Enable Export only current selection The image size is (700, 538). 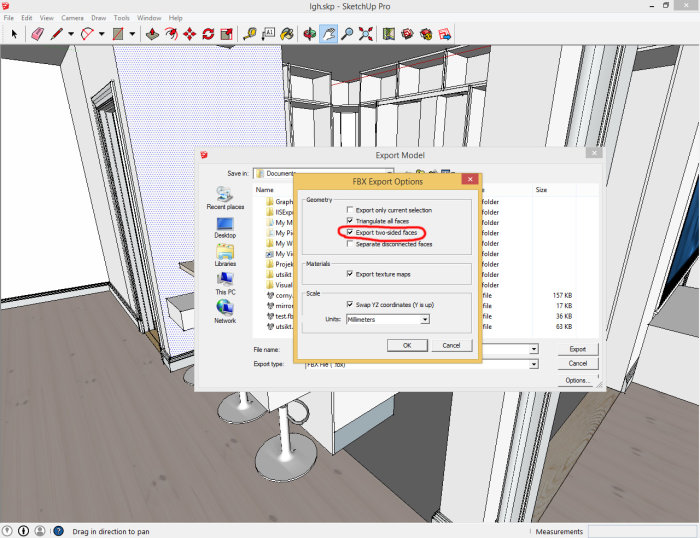coord(350,209)
